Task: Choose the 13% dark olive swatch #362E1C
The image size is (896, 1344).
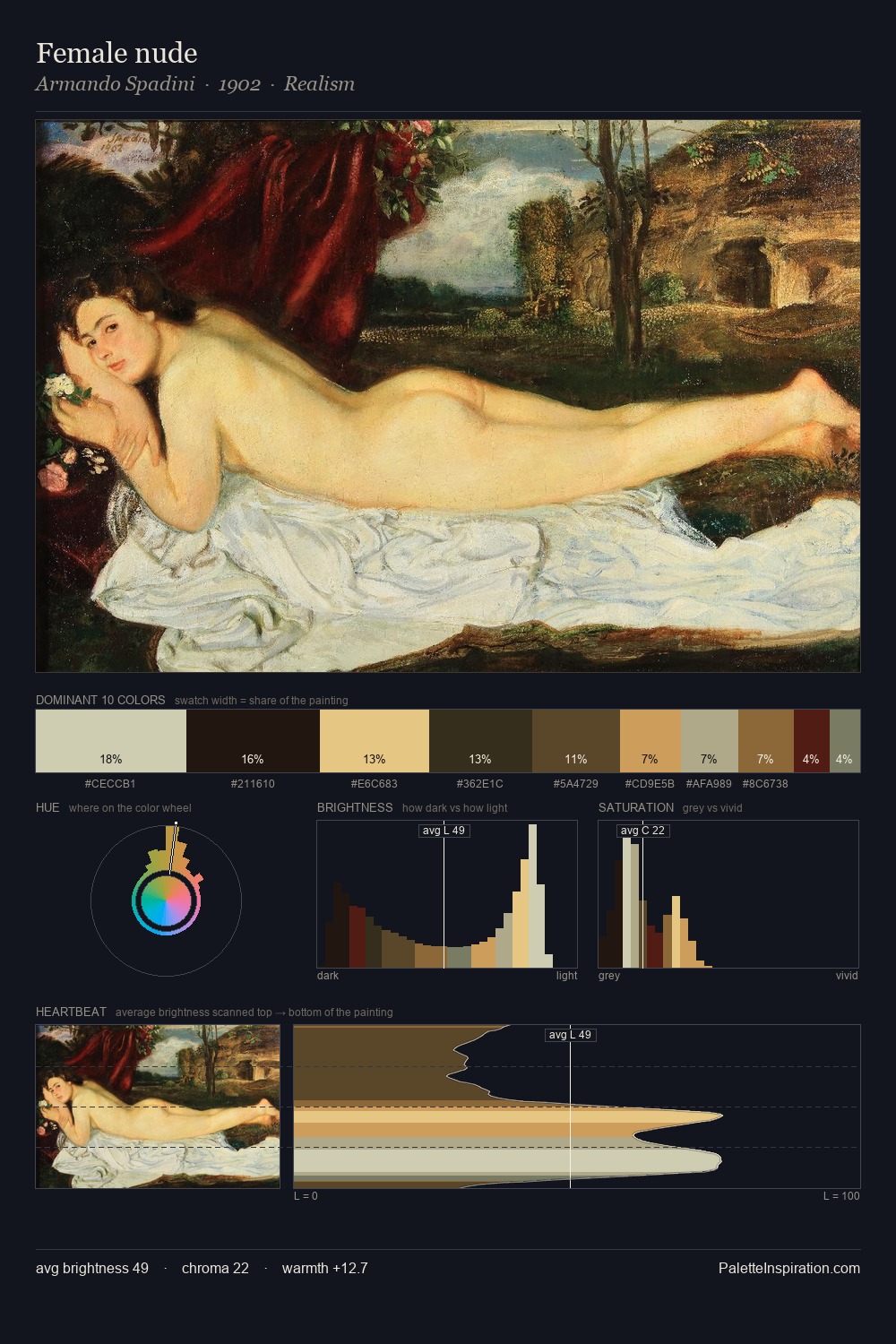Action: (480, 741)
